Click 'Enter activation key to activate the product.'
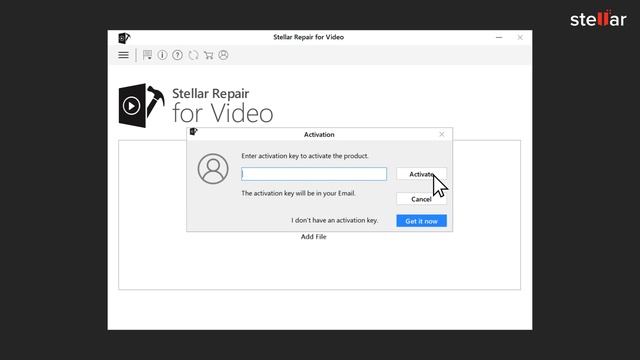 305,156
